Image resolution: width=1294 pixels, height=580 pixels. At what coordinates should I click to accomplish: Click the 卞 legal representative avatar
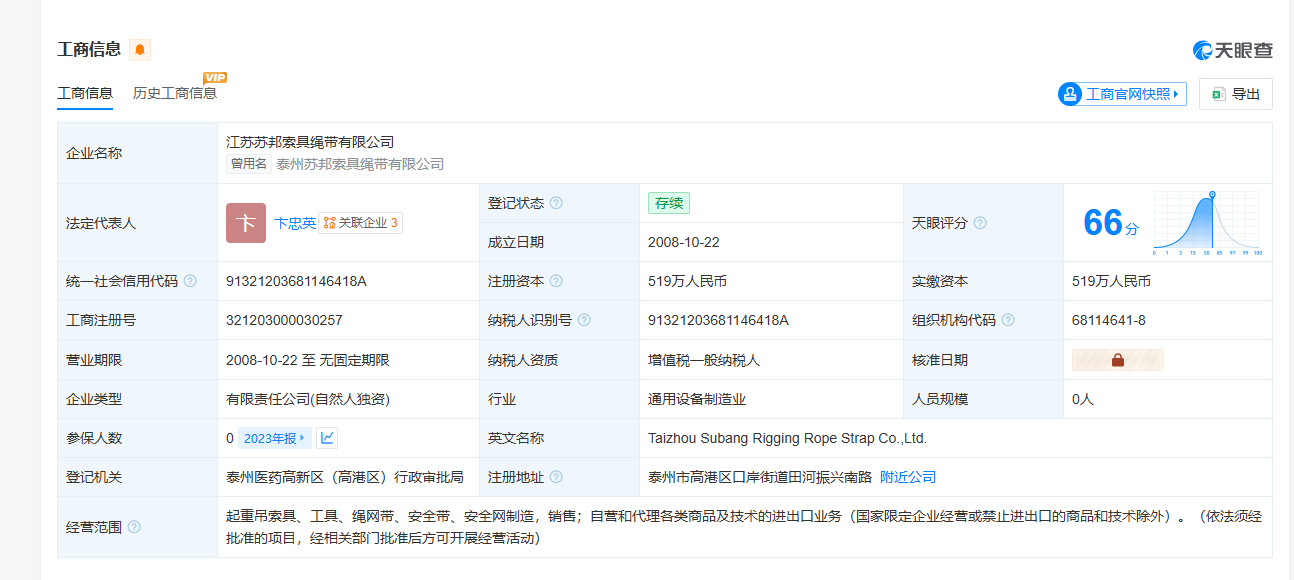pyautogui.click(x=246, y=223)
